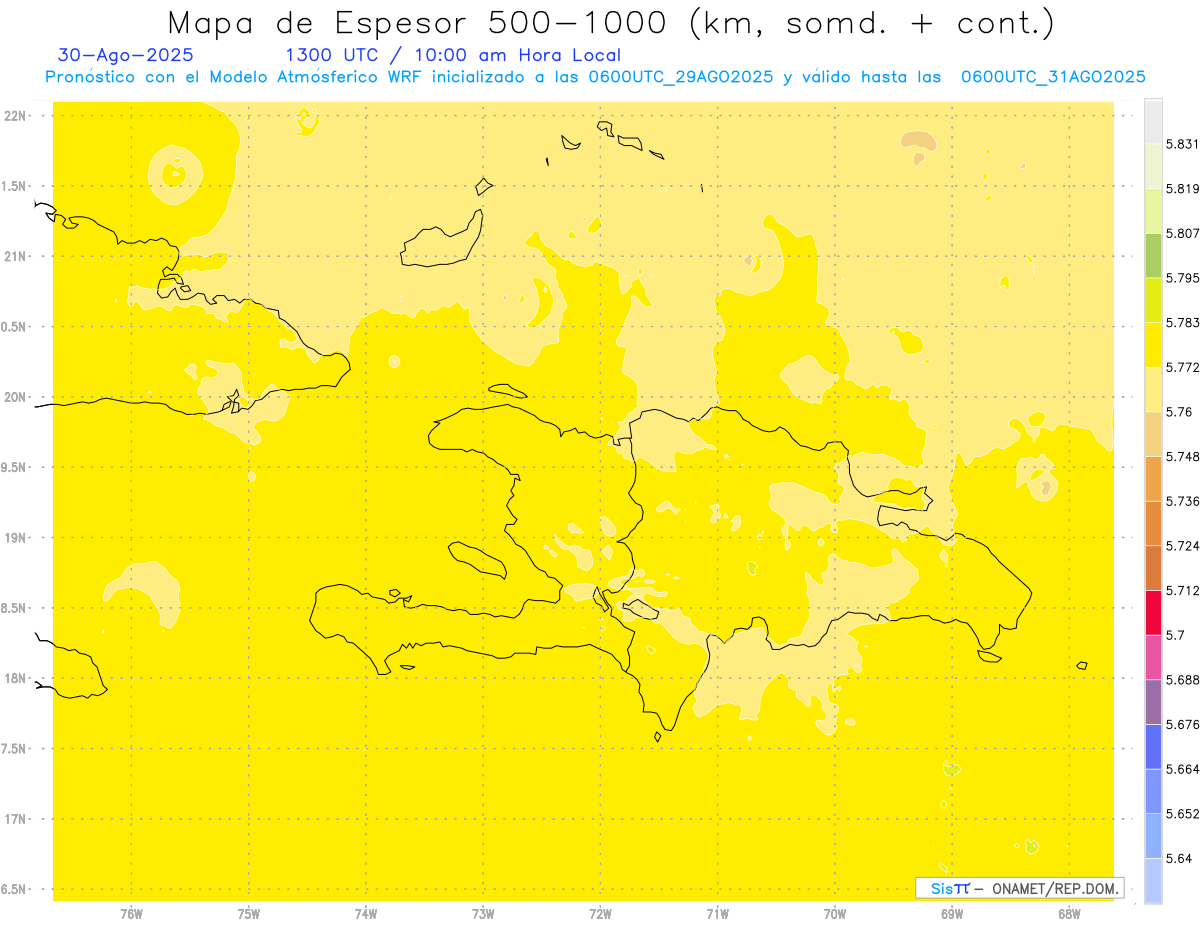Click the "76W" longitude label

click(x=131, y=913)
